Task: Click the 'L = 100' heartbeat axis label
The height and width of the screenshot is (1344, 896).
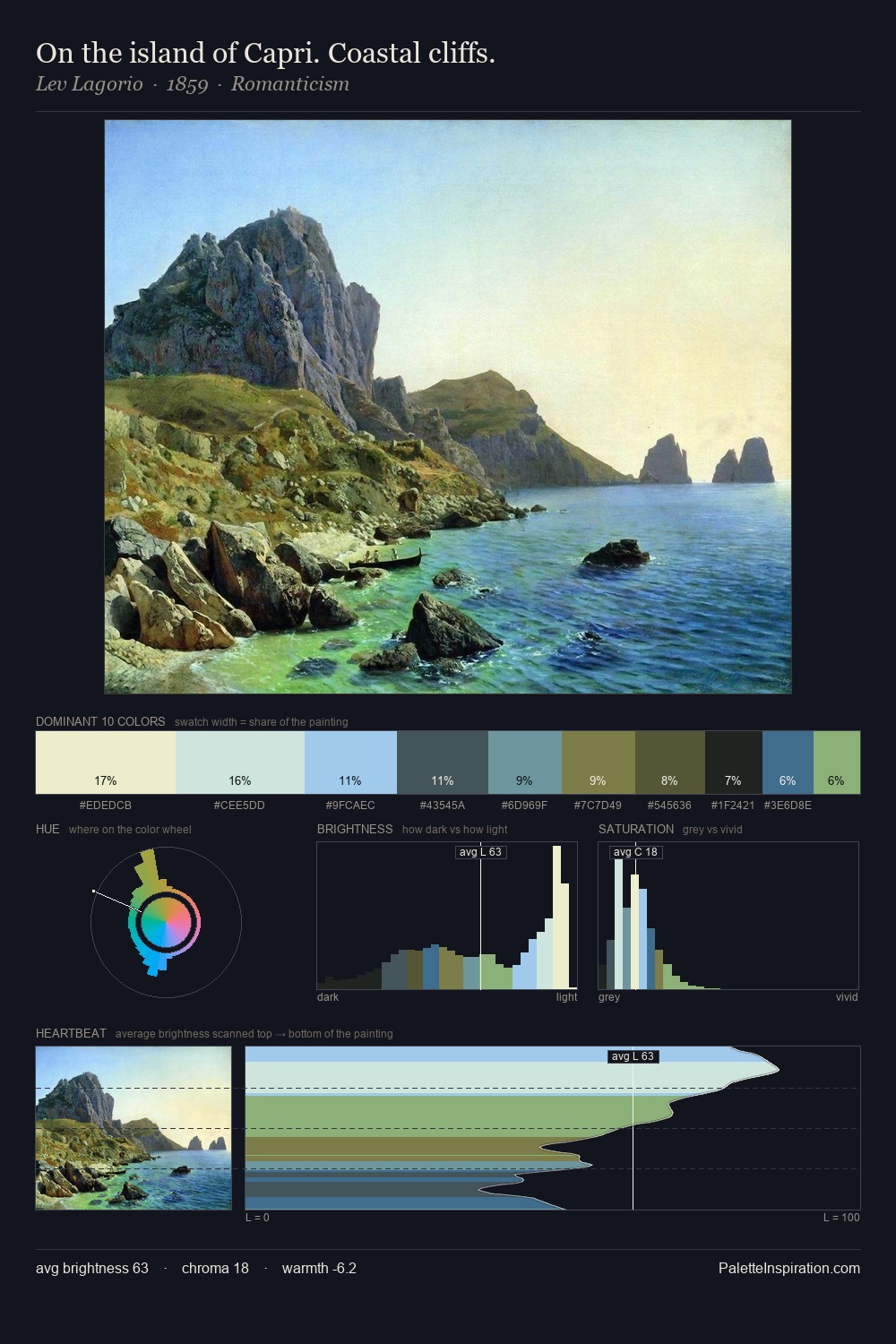Action: [841, 1217]
